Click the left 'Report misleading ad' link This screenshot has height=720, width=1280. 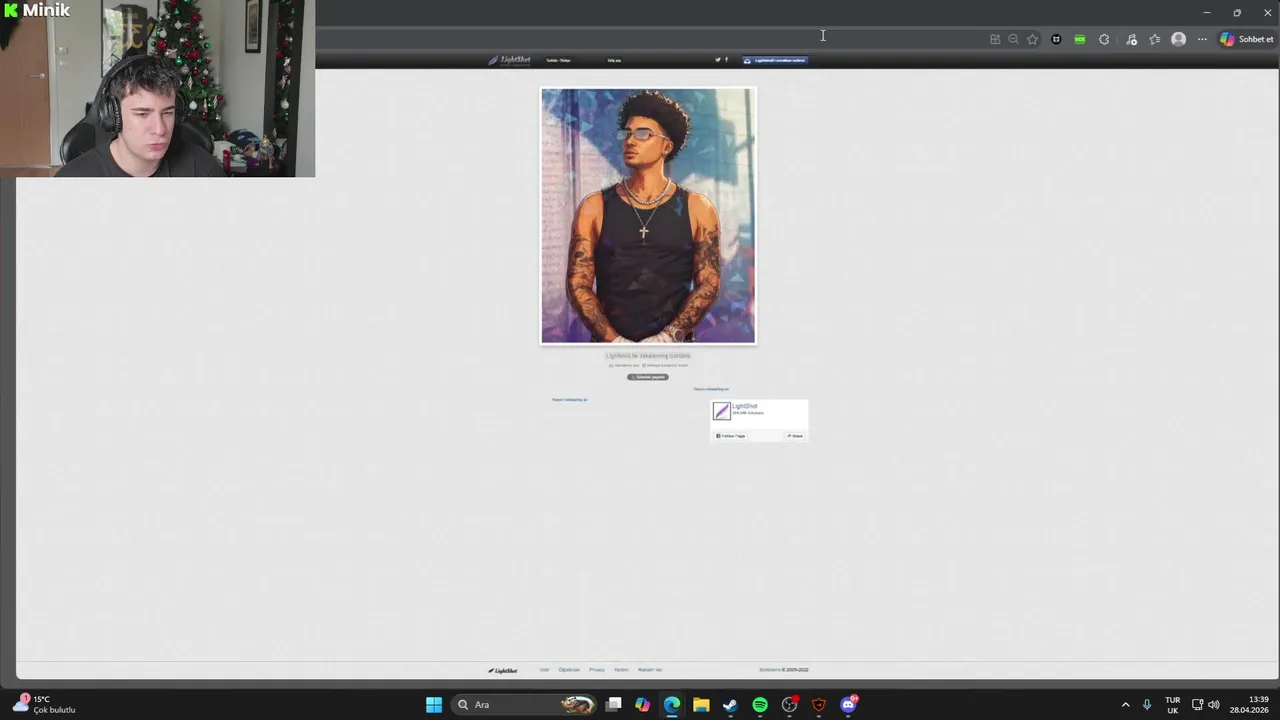click(x=570, y=400)
